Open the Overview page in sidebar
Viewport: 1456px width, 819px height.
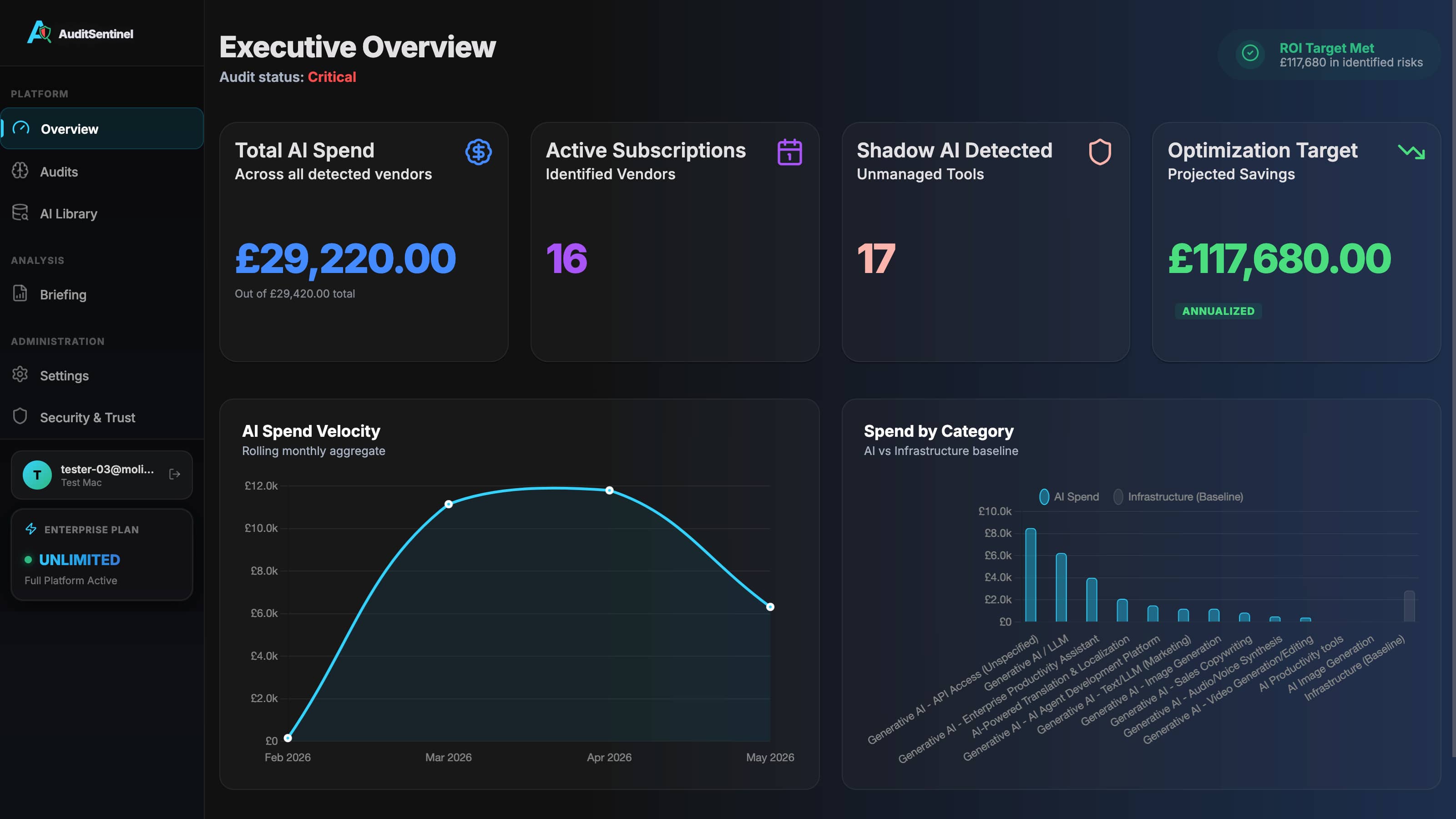point(102,128)
